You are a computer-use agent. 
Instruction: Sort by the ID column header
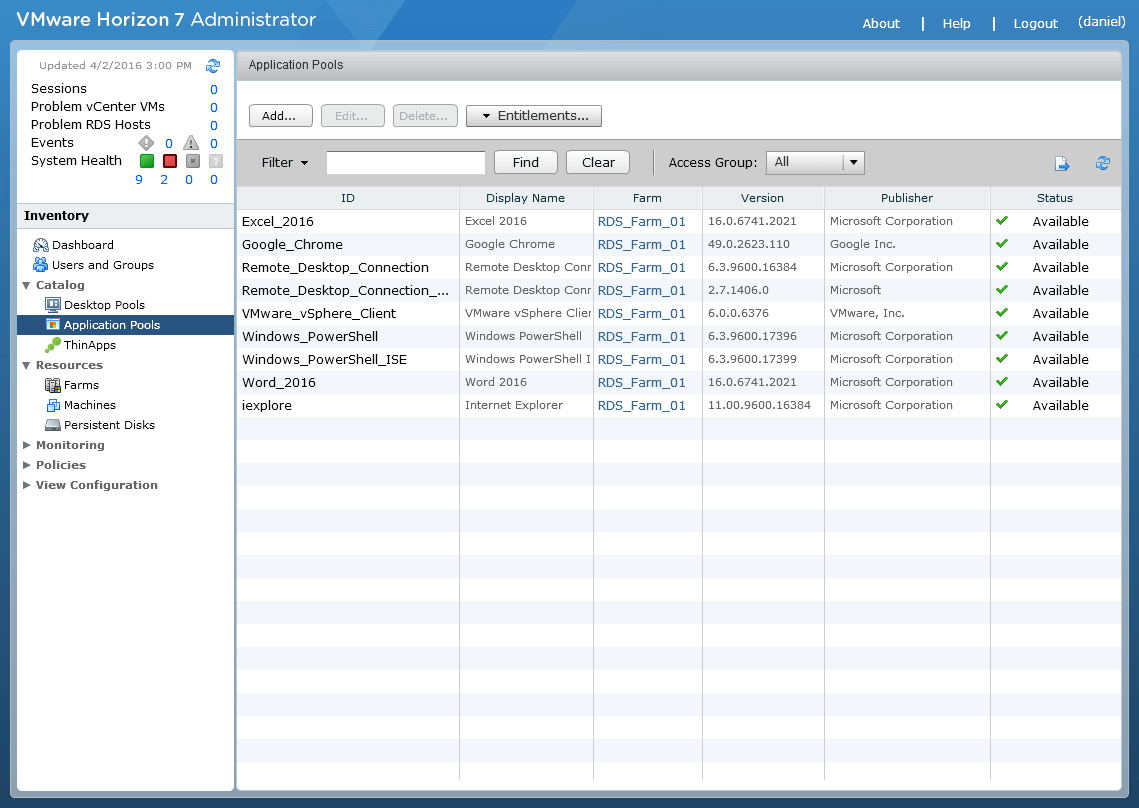point(348,198)
